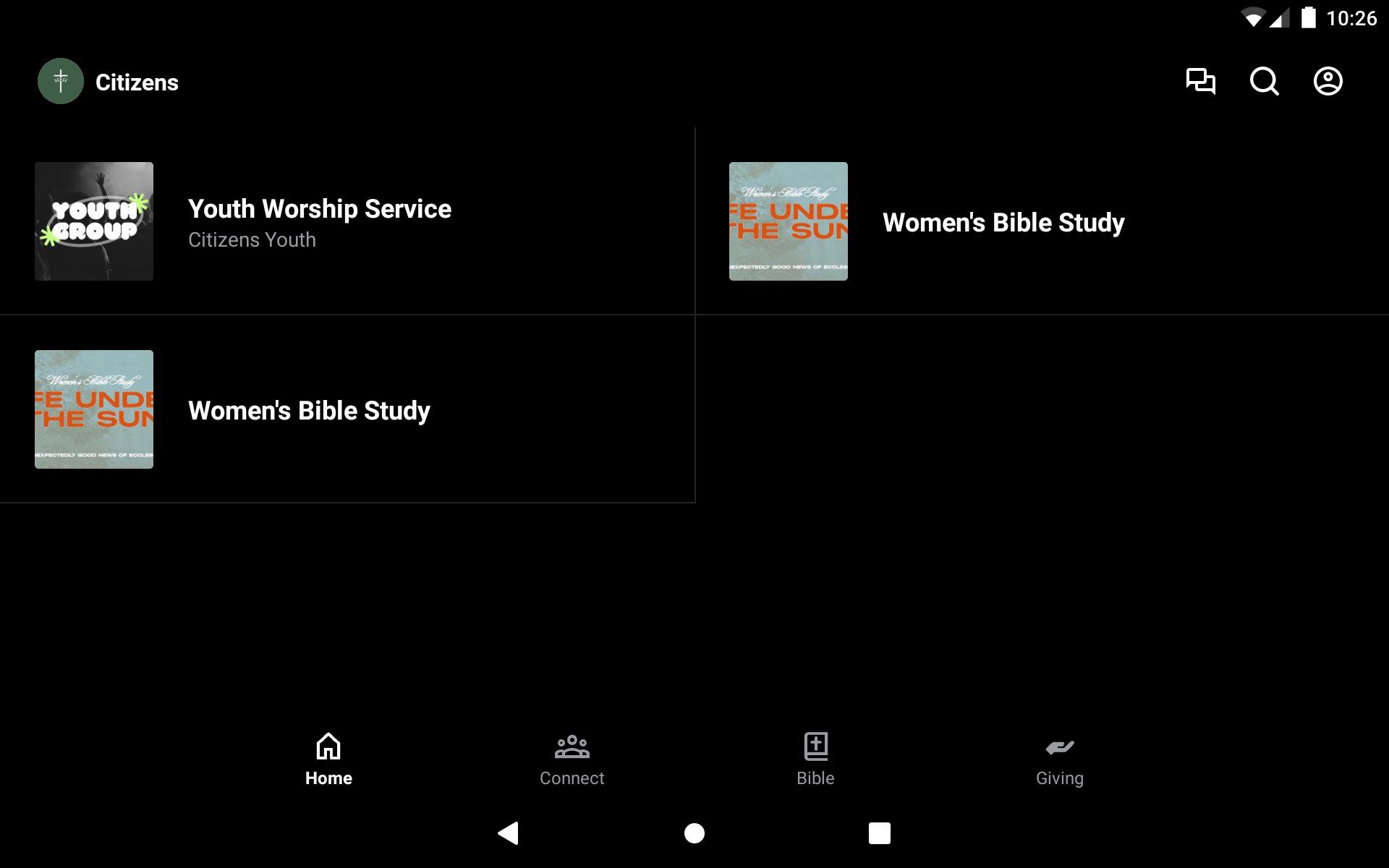The height and width of the screenshot is (868, 1389).
Task: Tap the right column Under the Sun thumbnail
Action: (788, 221)
